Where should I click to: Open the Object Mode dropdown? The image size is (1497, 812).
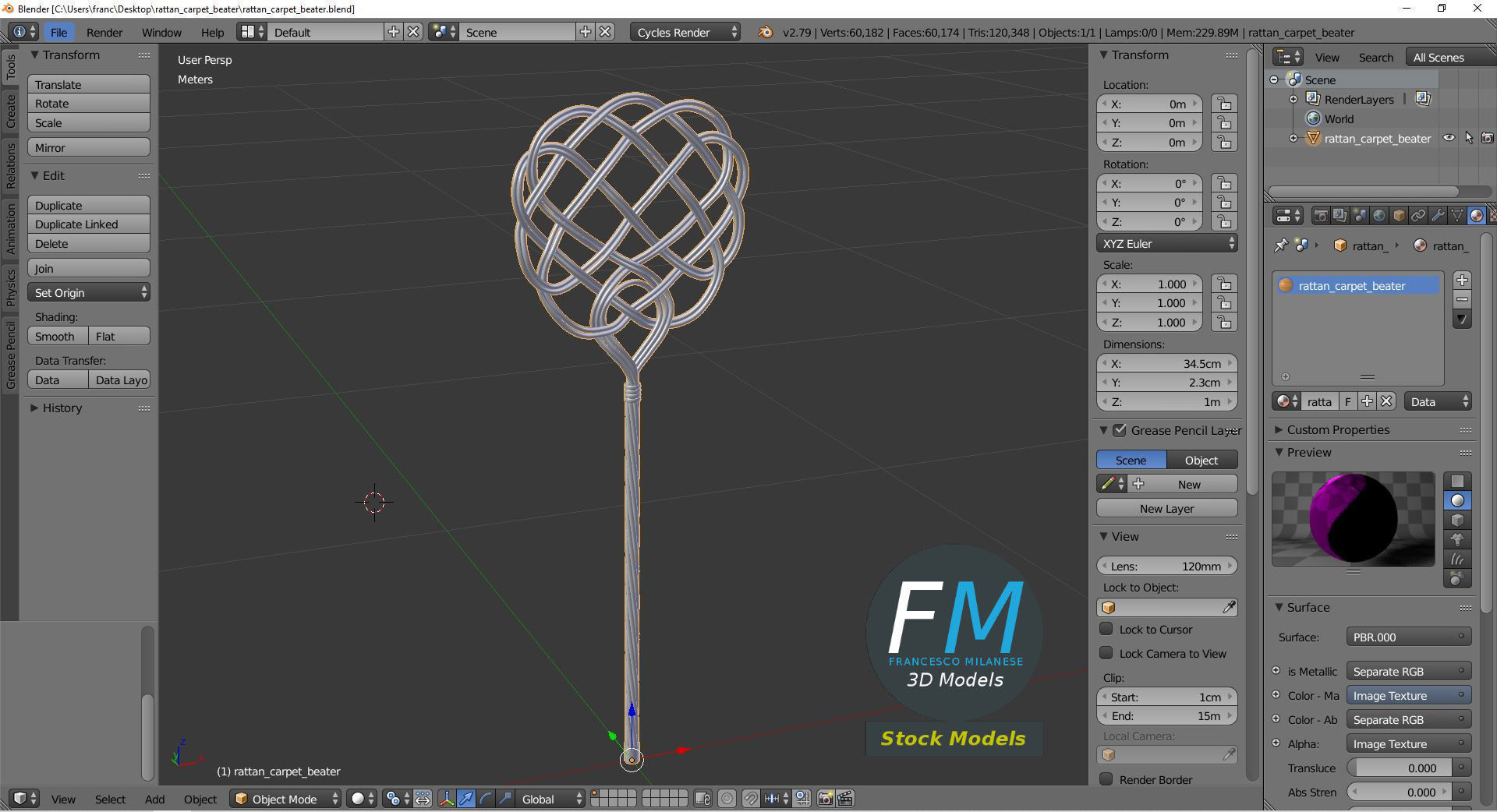click(x=286, y=799)
